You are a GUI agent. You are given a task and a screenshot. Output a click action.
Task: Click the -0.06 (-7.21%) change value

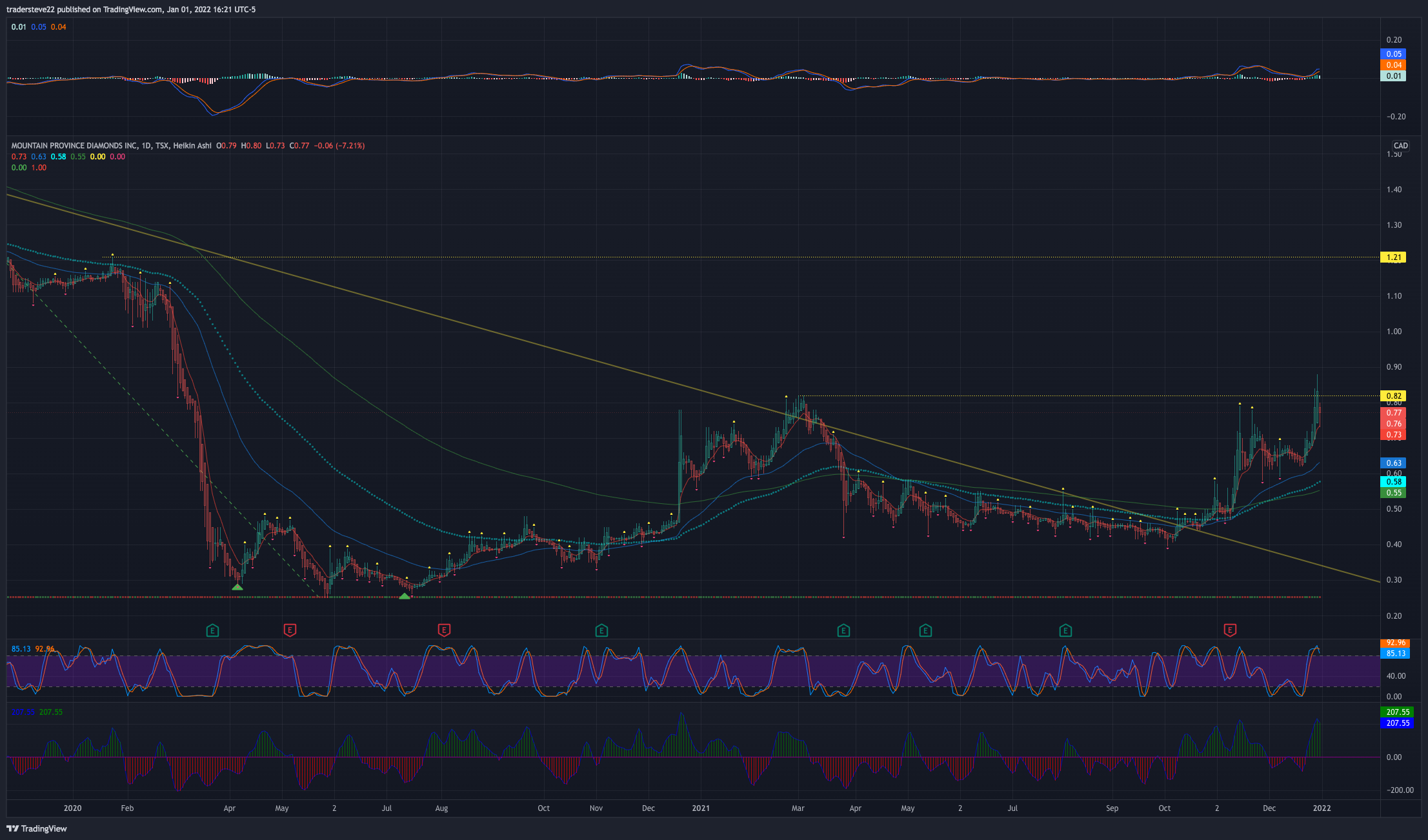339,146
